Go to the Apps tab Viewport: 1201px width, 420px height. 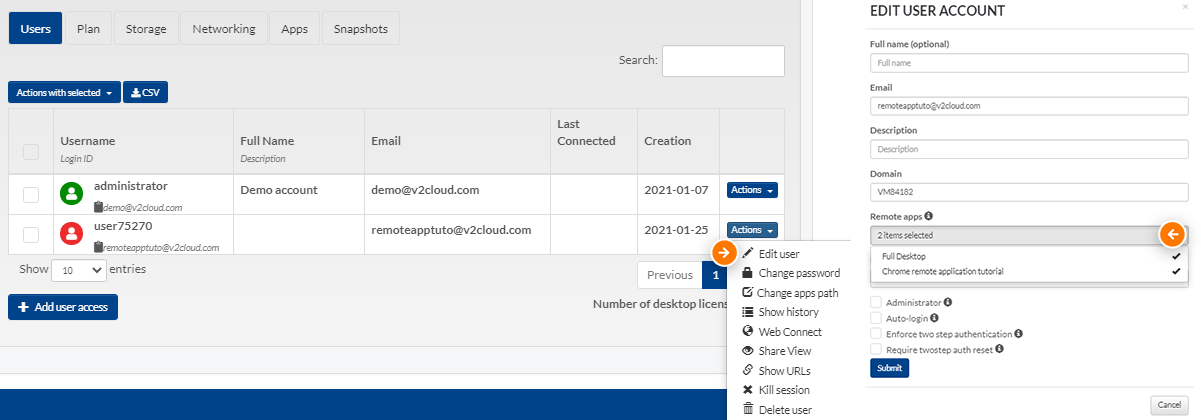[x=294, y=29]
